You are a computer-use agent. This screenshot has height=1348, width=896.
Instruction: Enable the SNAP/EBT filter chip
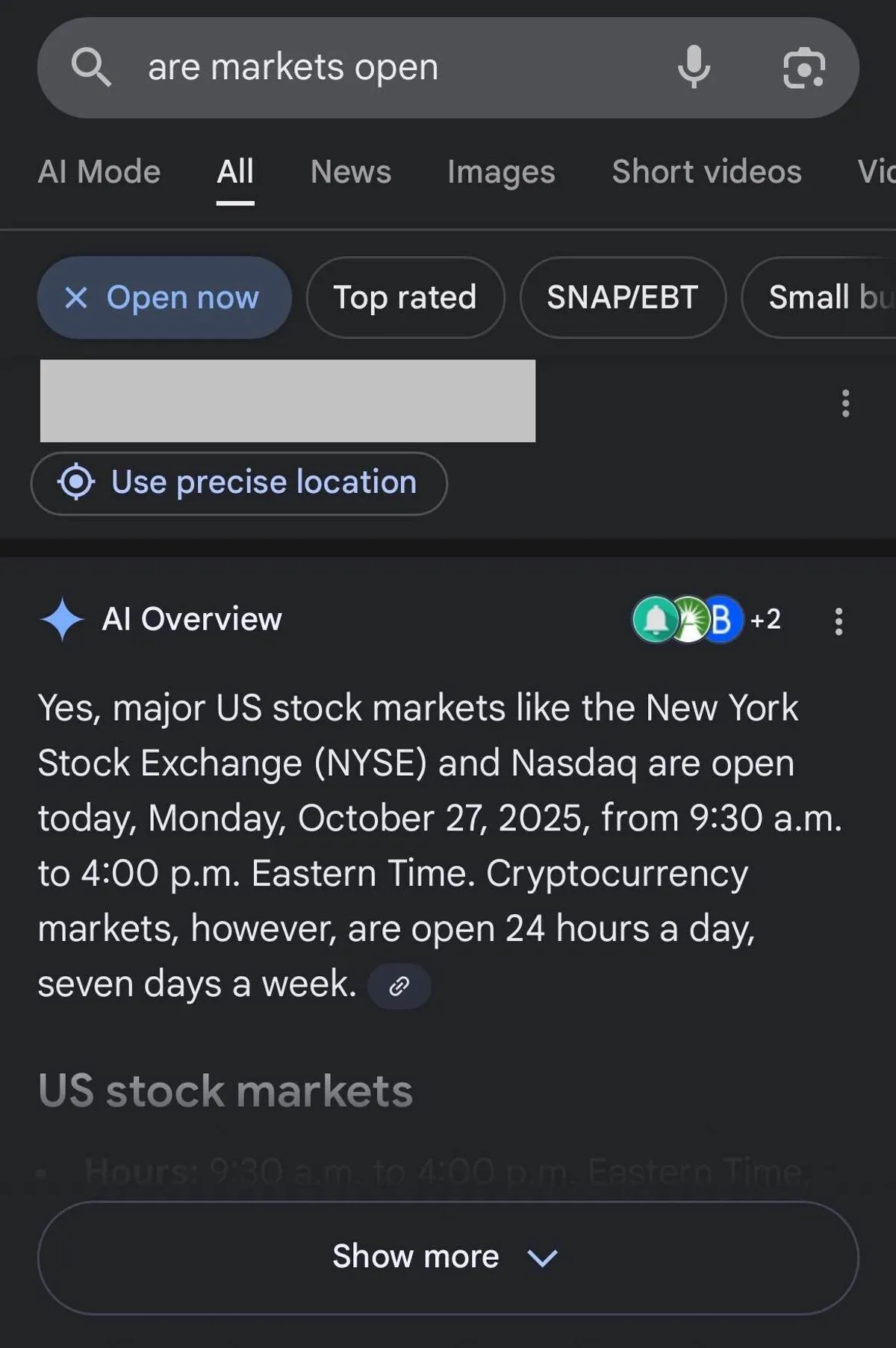[x=622, y=297]
